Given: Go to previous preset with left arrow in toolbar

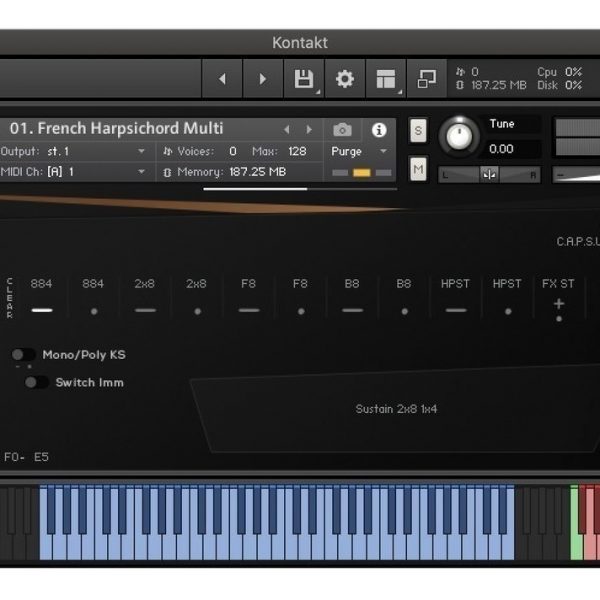Looking at the screenshot, I should [222, 79].
